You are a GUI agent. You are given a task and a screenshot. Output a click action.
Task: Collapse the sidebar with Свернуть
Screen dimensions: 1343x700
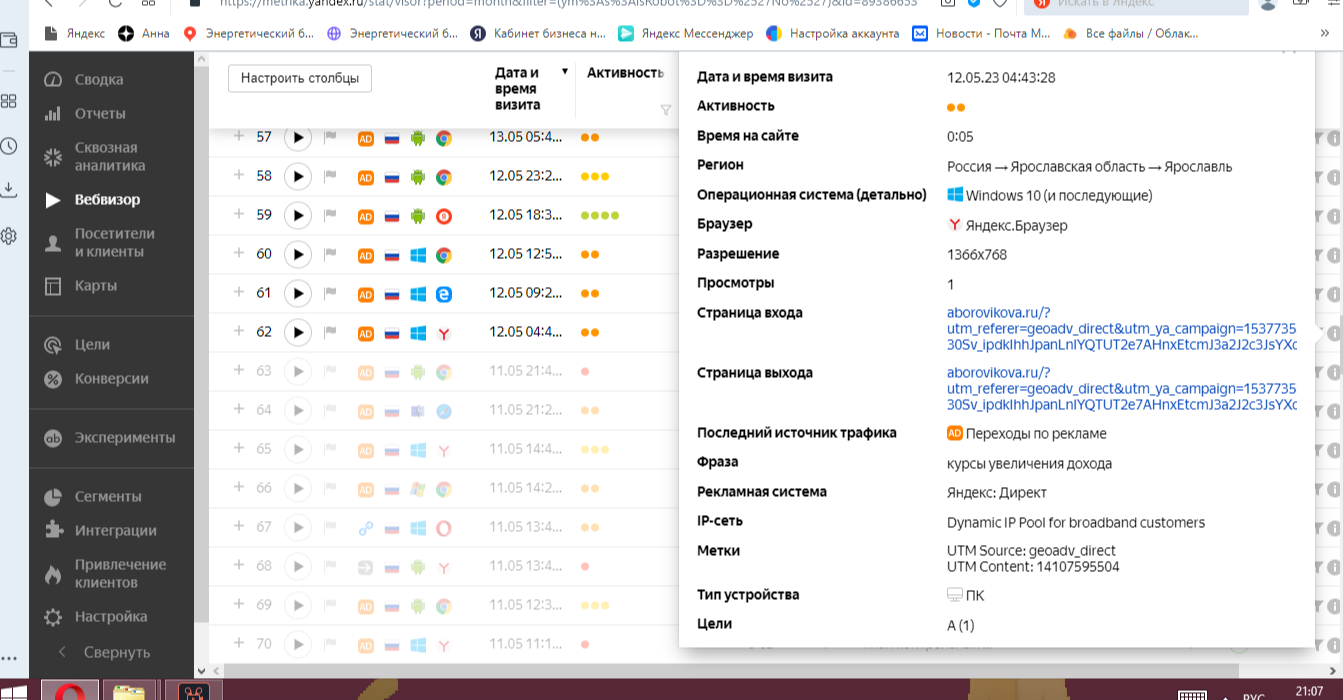(116, 652)
